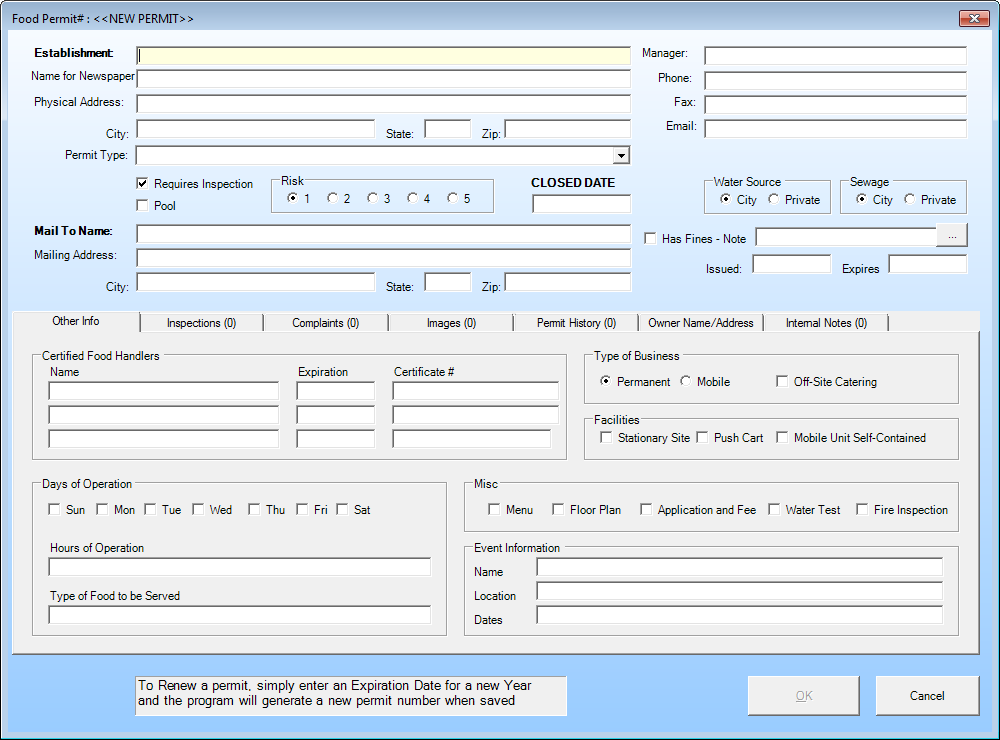Tick the Wed day checkbox

198,509
